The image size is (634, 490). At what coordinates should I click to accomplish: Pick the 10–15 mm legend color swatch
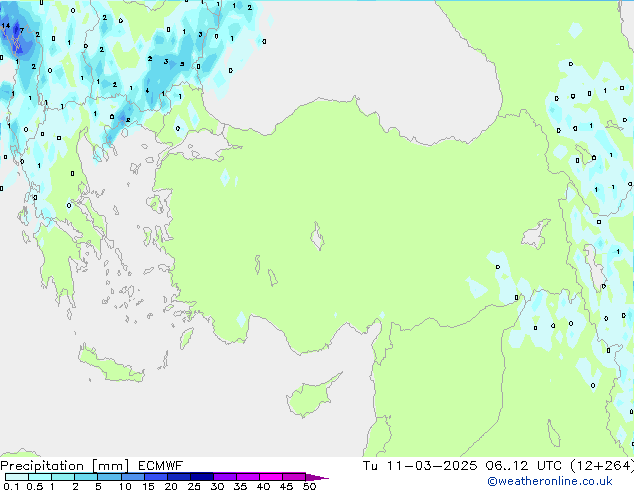[132, 477]
